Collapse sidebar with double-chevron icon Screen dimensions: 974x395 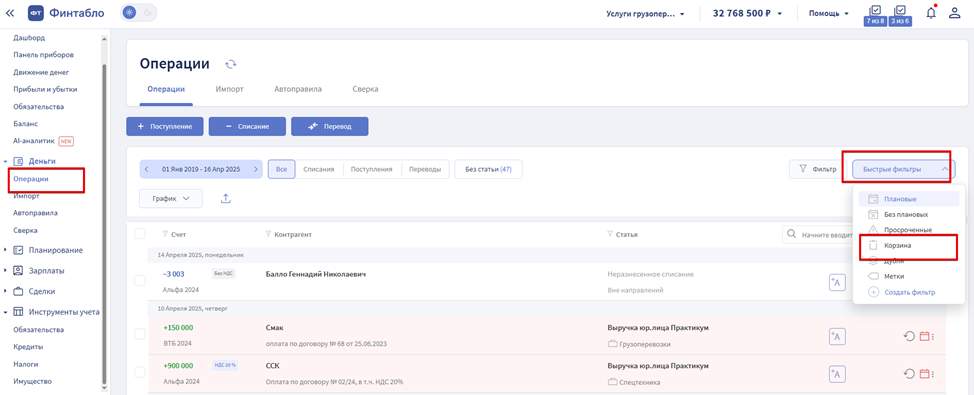(x=9, y=12)
